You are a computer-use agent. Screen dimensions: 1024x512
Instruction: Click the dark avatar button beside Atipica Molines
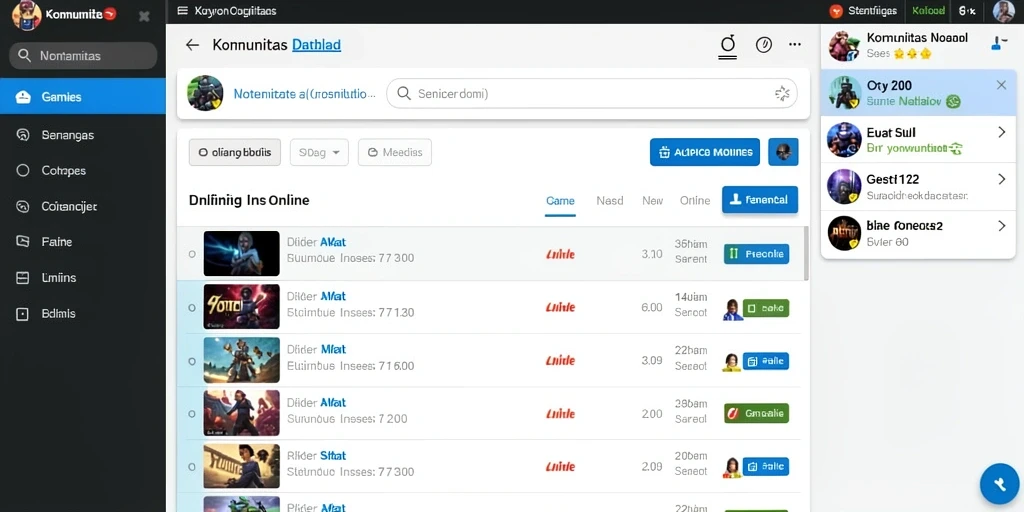[783, 152]
